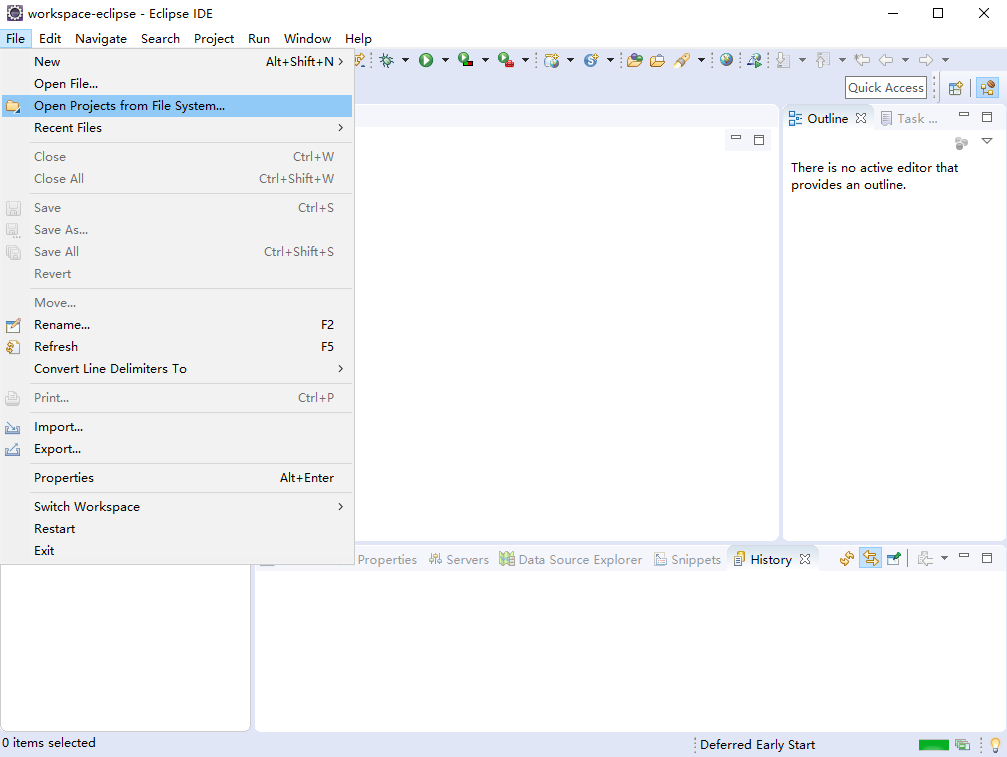
Task: Open the Run dropdown arrow
Action: 445,60
